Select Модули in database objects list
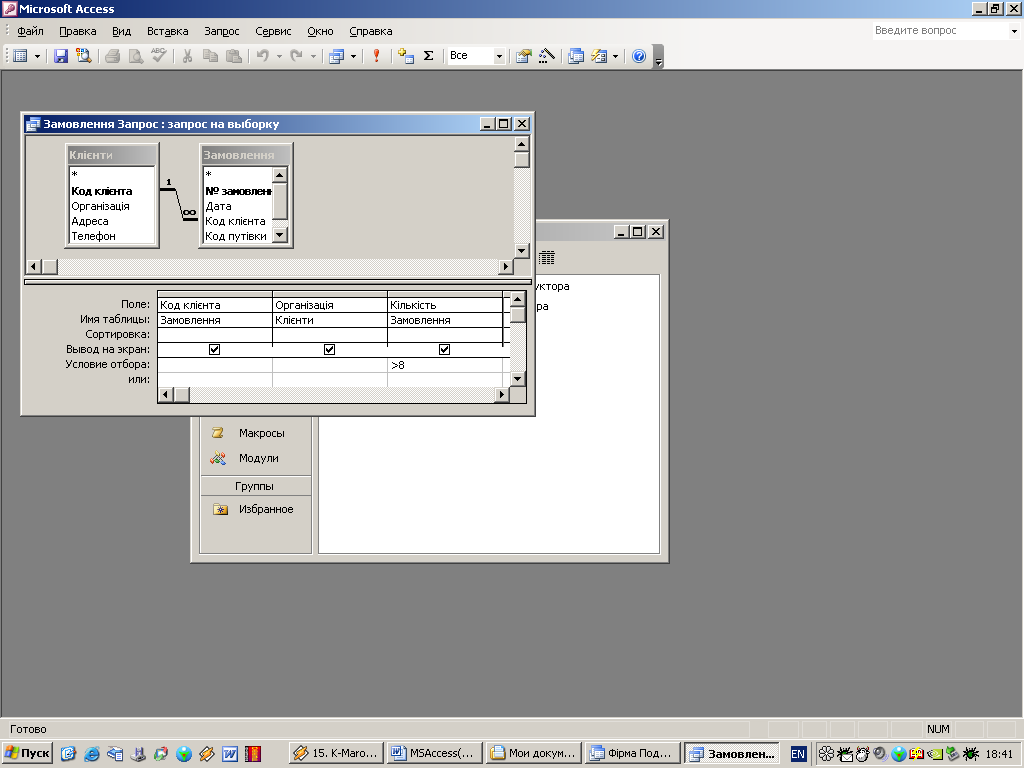This screenshot has height=768, width=1024. (x=258, y=458)
